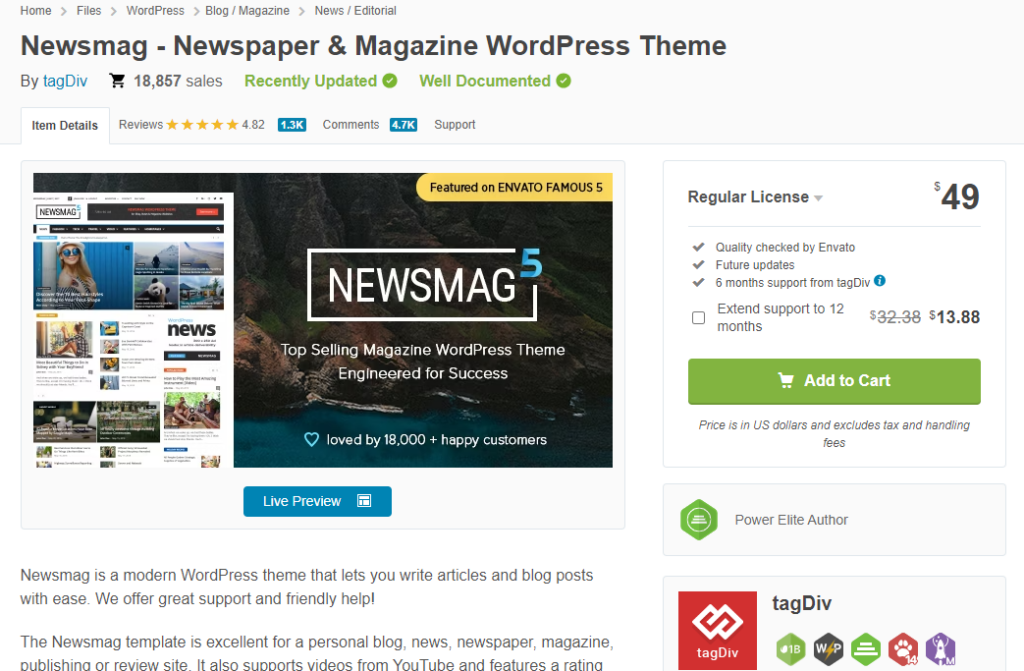Click the red paw print badge
Image resolution: width=1024 pixels, height=671 pixels.
point(903,649)
